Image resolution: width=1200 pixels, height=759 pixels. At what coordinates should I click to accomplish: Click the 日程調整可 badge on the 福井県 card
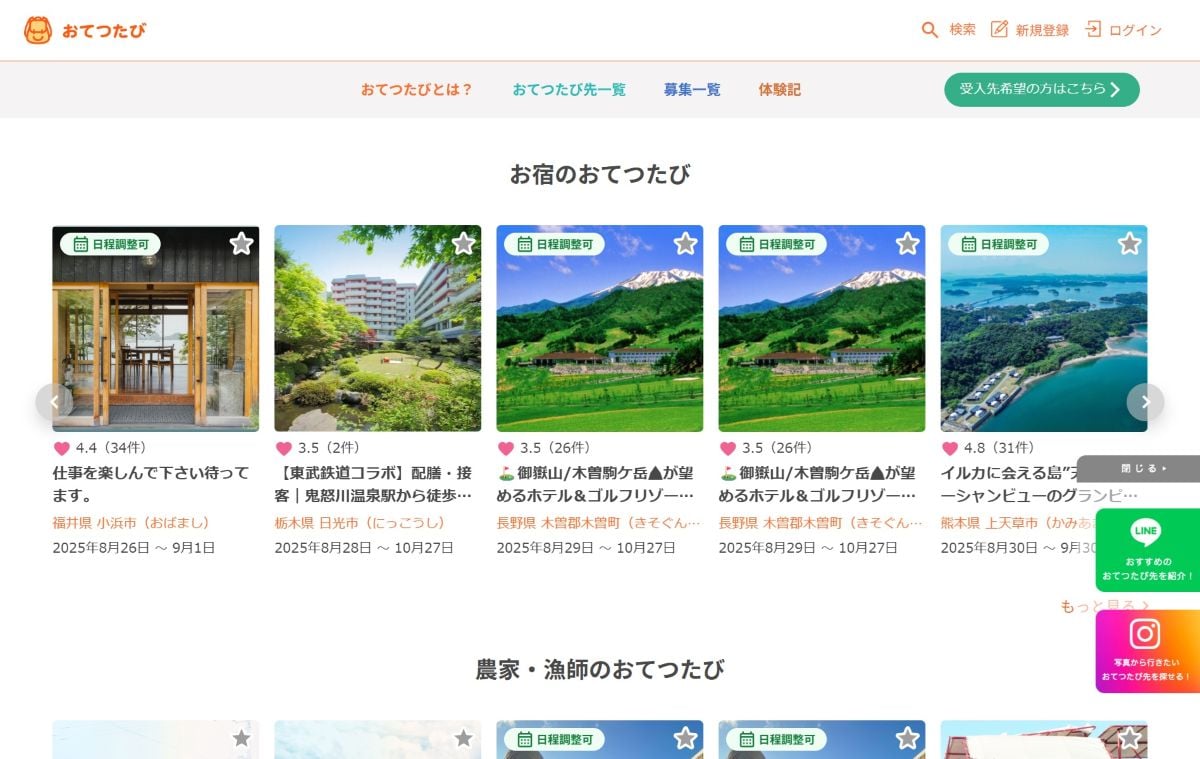tap(110, 244)
